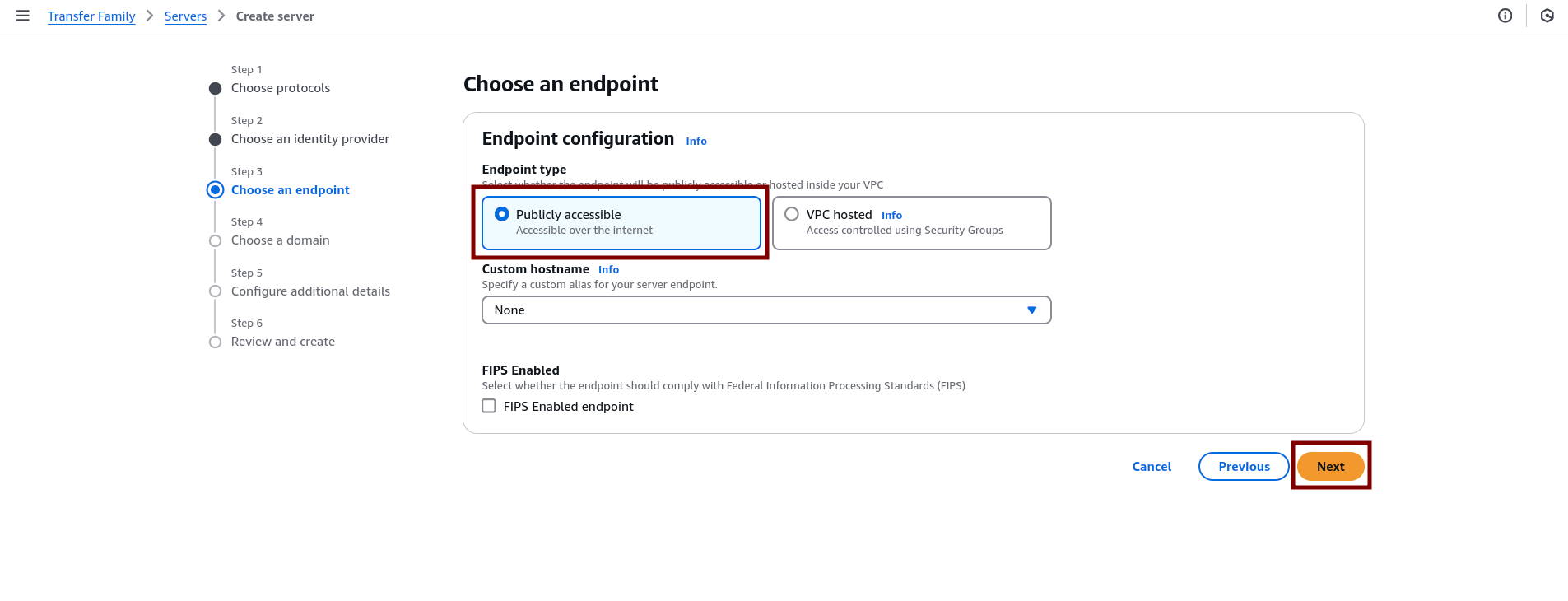Open Info link beside Custom hostname
The height and width of the screenshot is (601, 1568).
(608, 270)
